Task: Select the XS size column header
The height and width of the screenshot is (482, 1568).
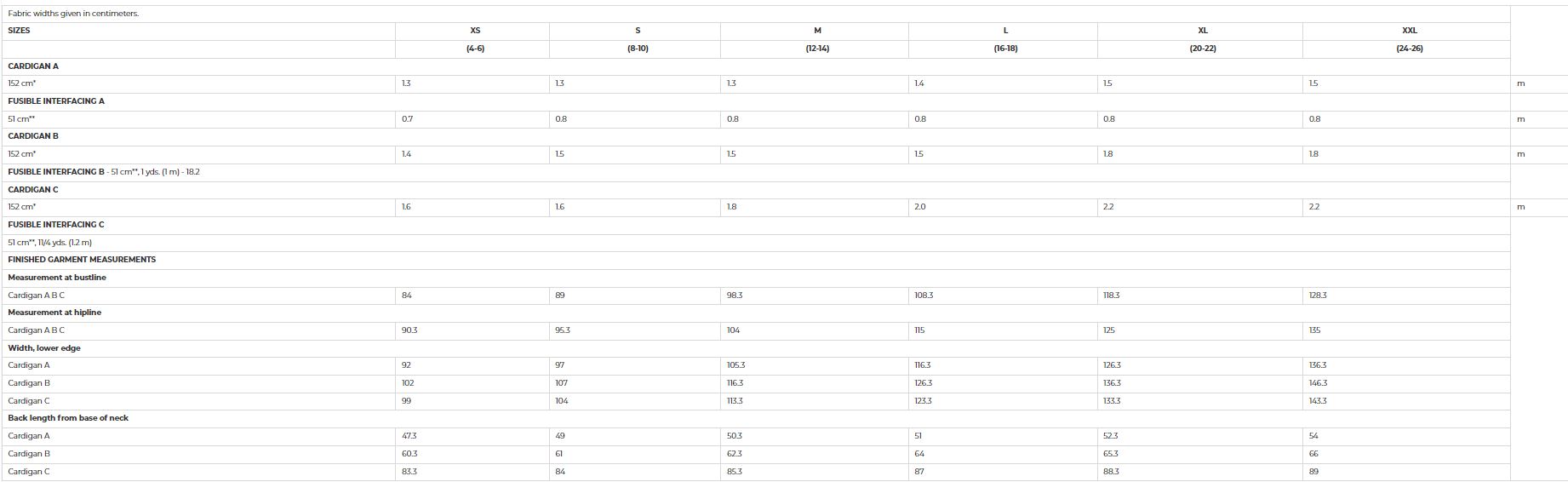Action: coord(475,31)
